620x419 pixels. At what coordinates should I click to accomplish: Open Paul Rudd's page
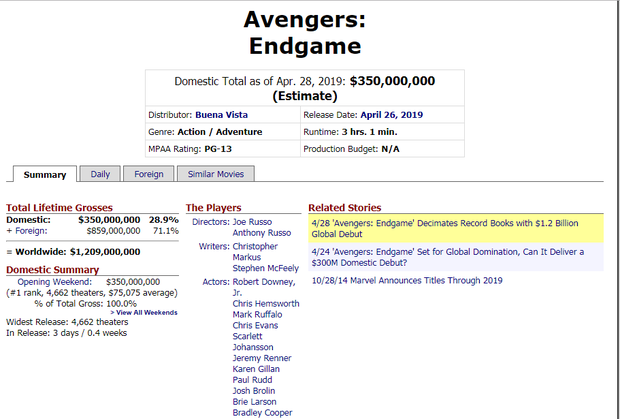(252, 380)
